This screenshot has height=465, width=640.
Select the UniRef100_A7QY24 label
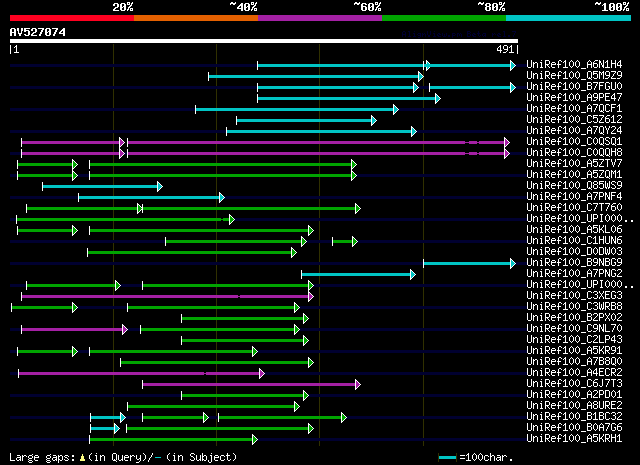[x=574, y=131]
